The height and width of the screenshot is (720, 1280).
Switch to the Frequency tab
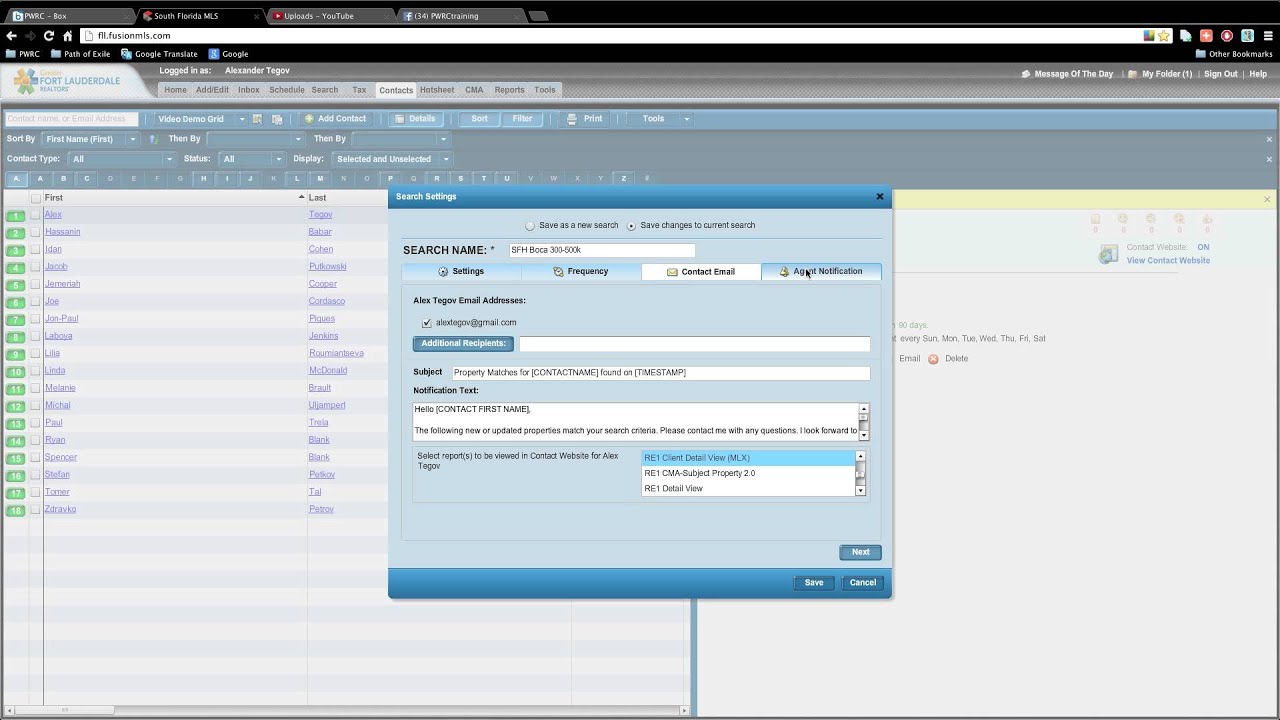coord(581,272)
